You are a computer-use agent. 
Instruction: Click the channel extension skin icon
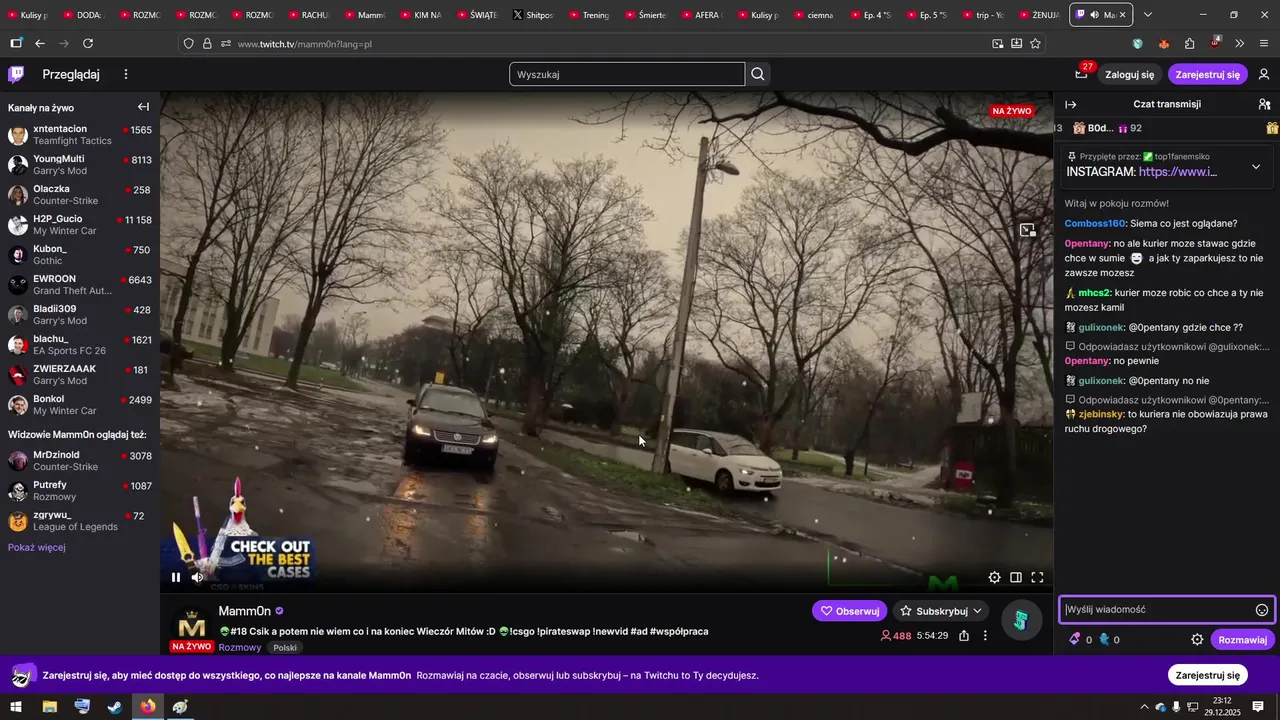click(x=1021, y=620)
